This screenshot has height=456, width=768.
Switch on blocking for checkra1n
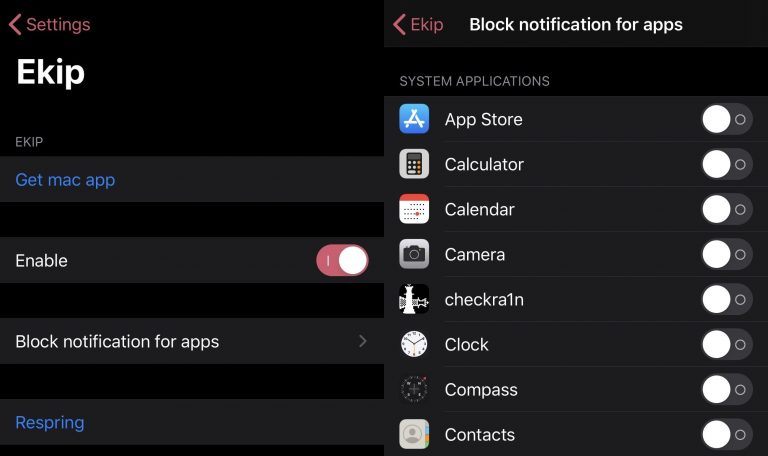pos(727,299)
